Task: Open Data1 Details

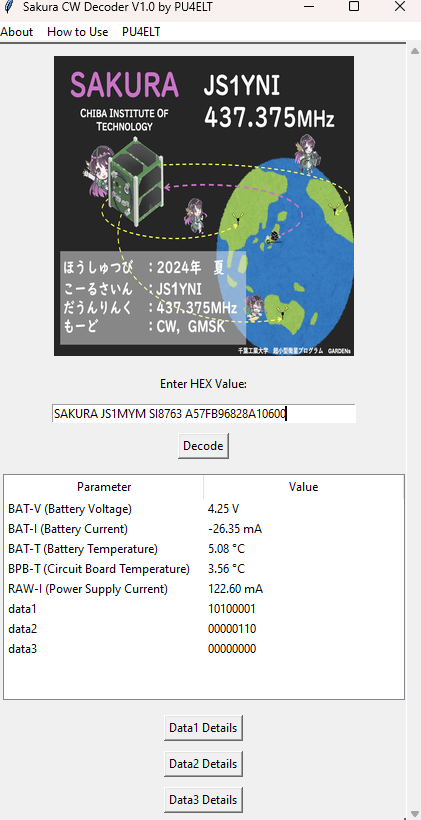Action: [x=203, y=728]
